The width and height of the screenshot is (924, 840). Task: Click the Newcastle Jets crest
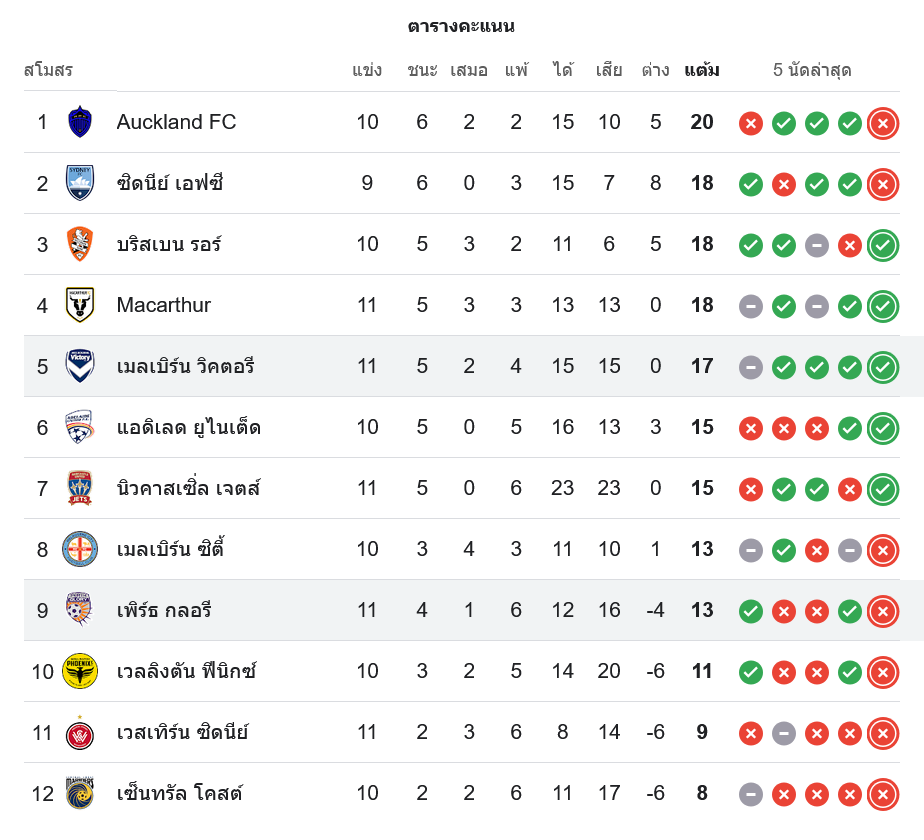[x=80, y=488]
